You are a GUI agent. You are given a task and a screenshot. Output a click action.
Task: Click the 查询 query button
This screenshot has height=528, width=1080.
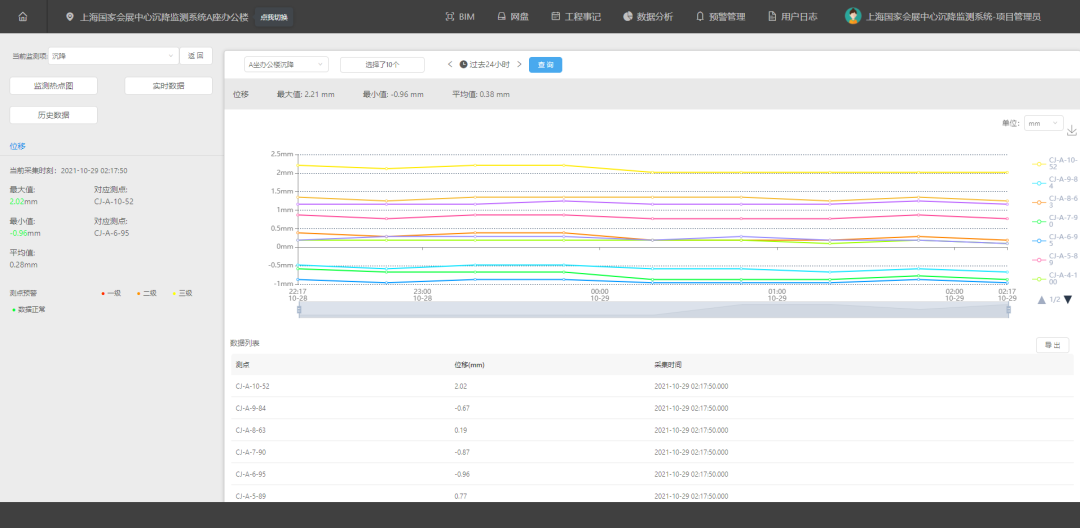coord(546,65)
